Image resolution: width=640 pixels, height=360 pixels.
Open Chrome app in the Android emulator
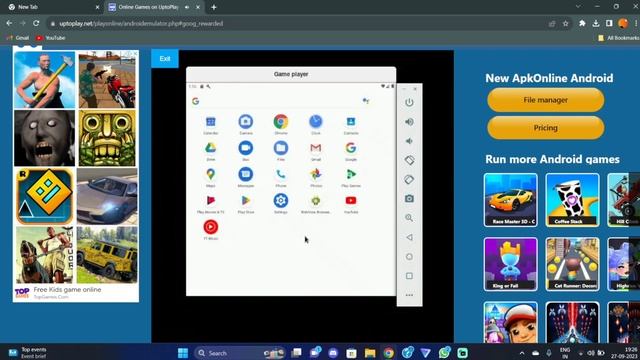point(281,122)
